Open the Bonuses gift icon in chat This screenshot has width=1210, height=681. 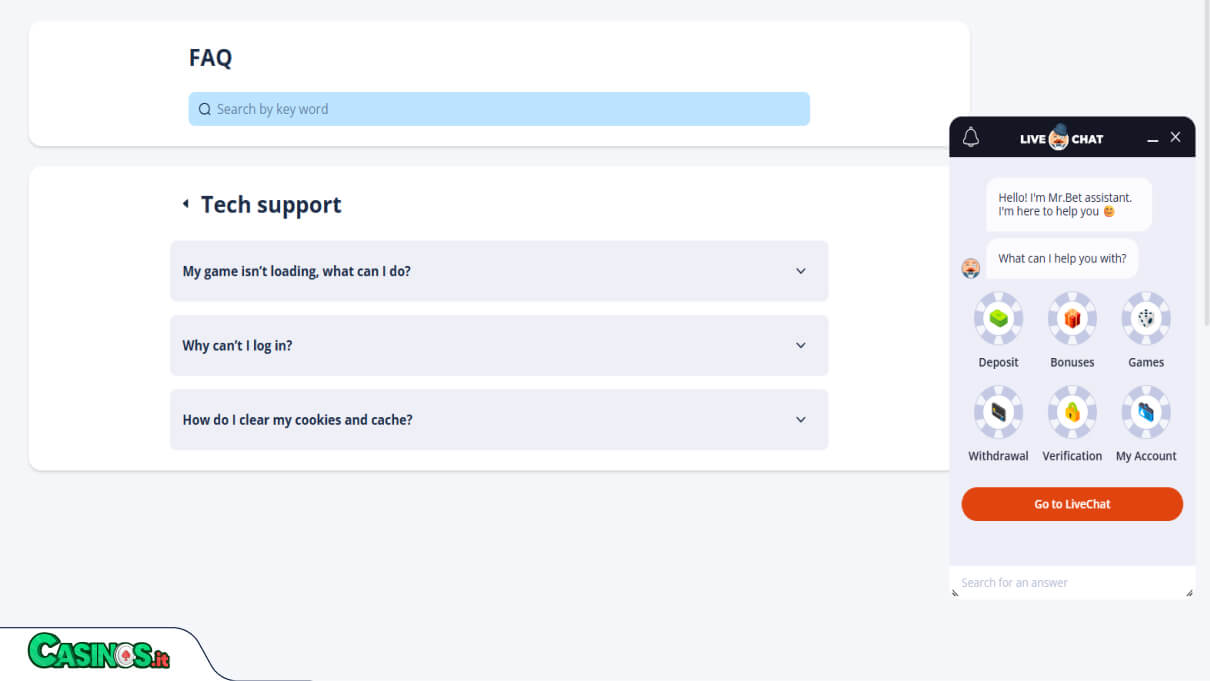(1072, 319)
